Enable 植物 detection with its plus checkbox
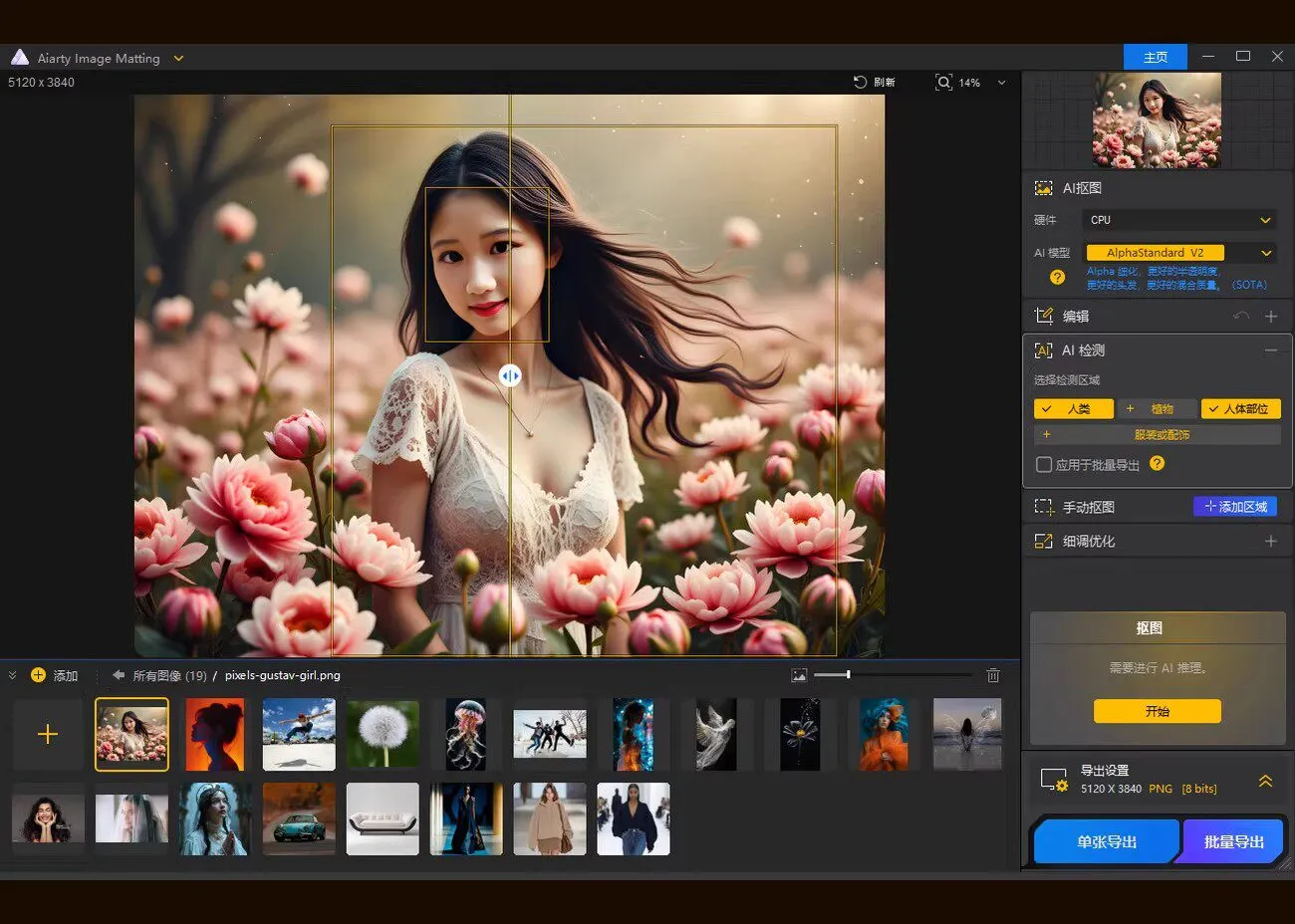This screenshot has width=1295, height=924. pos(1130,408)
